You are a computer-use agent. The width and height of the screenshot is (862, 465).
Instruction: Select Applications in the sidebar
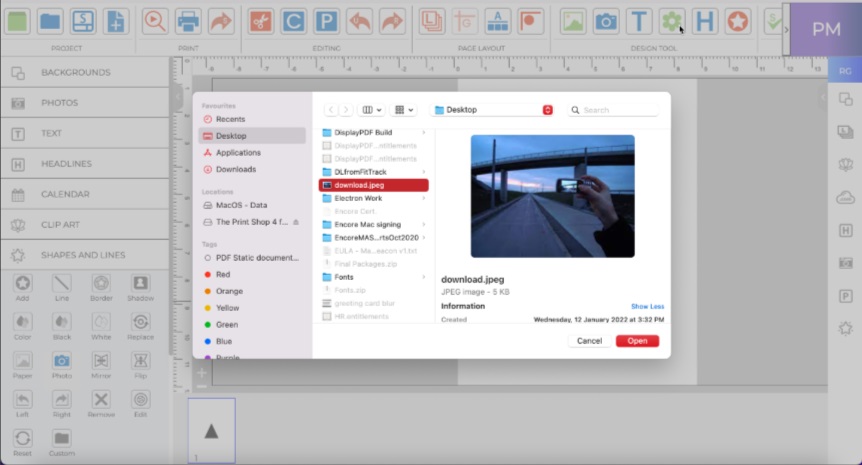tap(252, 153)
